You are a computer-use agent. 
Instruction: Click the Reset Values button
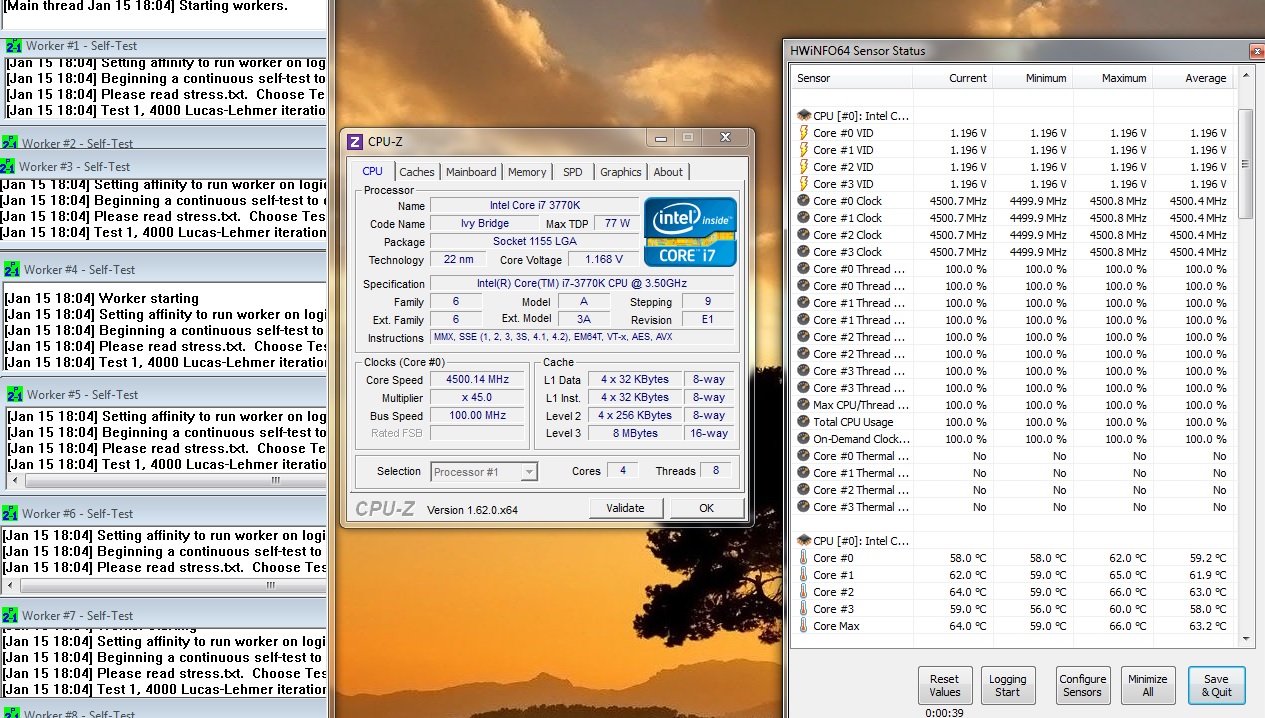[944, 685]
